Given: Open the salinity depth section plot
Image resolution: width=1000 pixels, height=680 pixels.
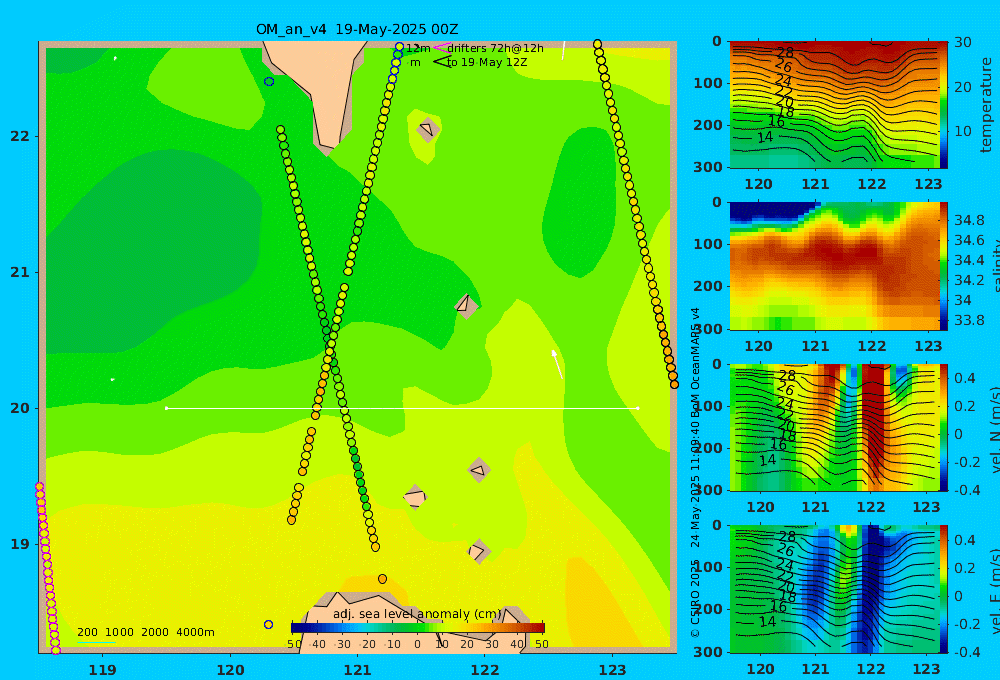Looking at the screenshot, I should coord(834,266).
